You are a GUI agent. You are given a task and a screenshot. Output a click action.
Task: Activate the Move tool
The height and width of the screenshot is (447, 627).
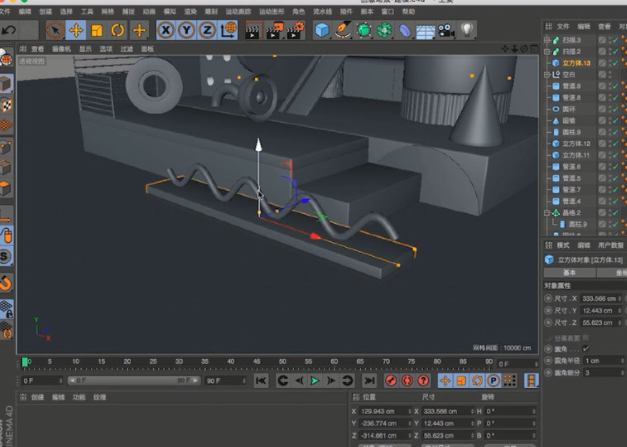click(76, 30)
